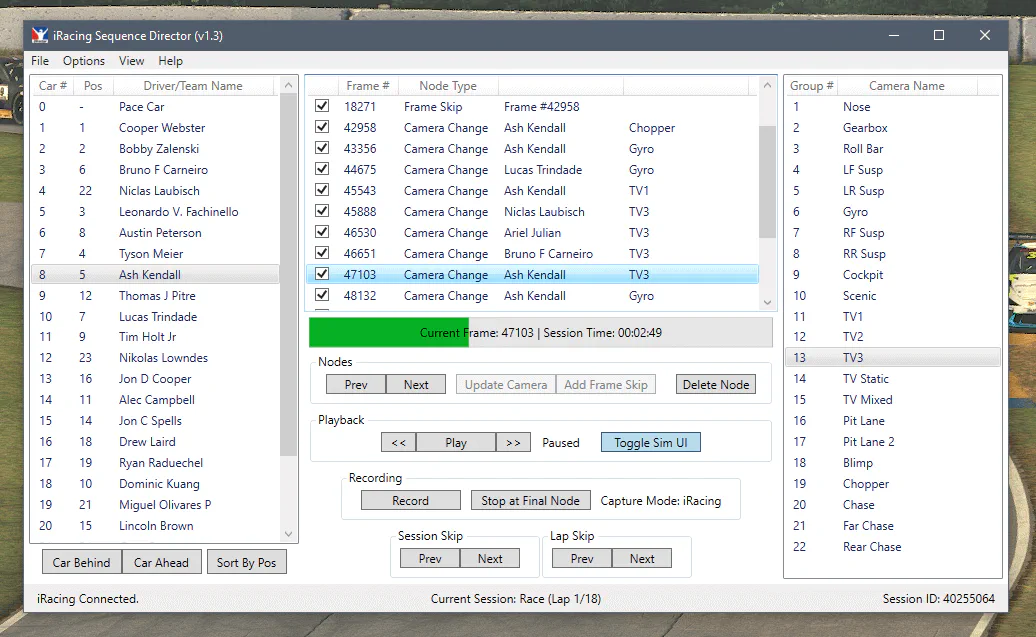Screen dimensions: 1036x637
Task: Click the Sort By Pos button
Action: pyautogui.click(x=246, y=562)
